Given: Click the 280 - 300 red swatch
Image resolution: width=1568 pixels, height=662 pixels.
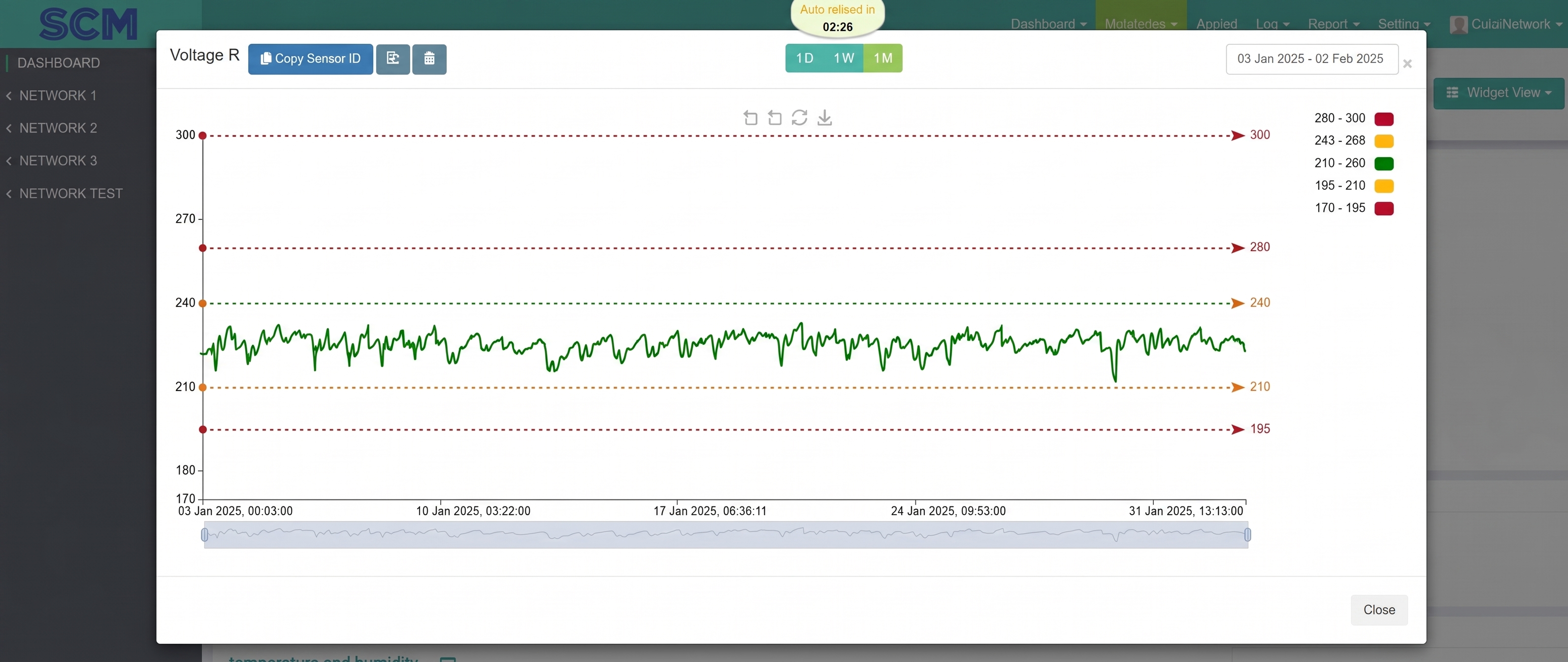Looking at the screenshot, I should (x=1383, y=119).
